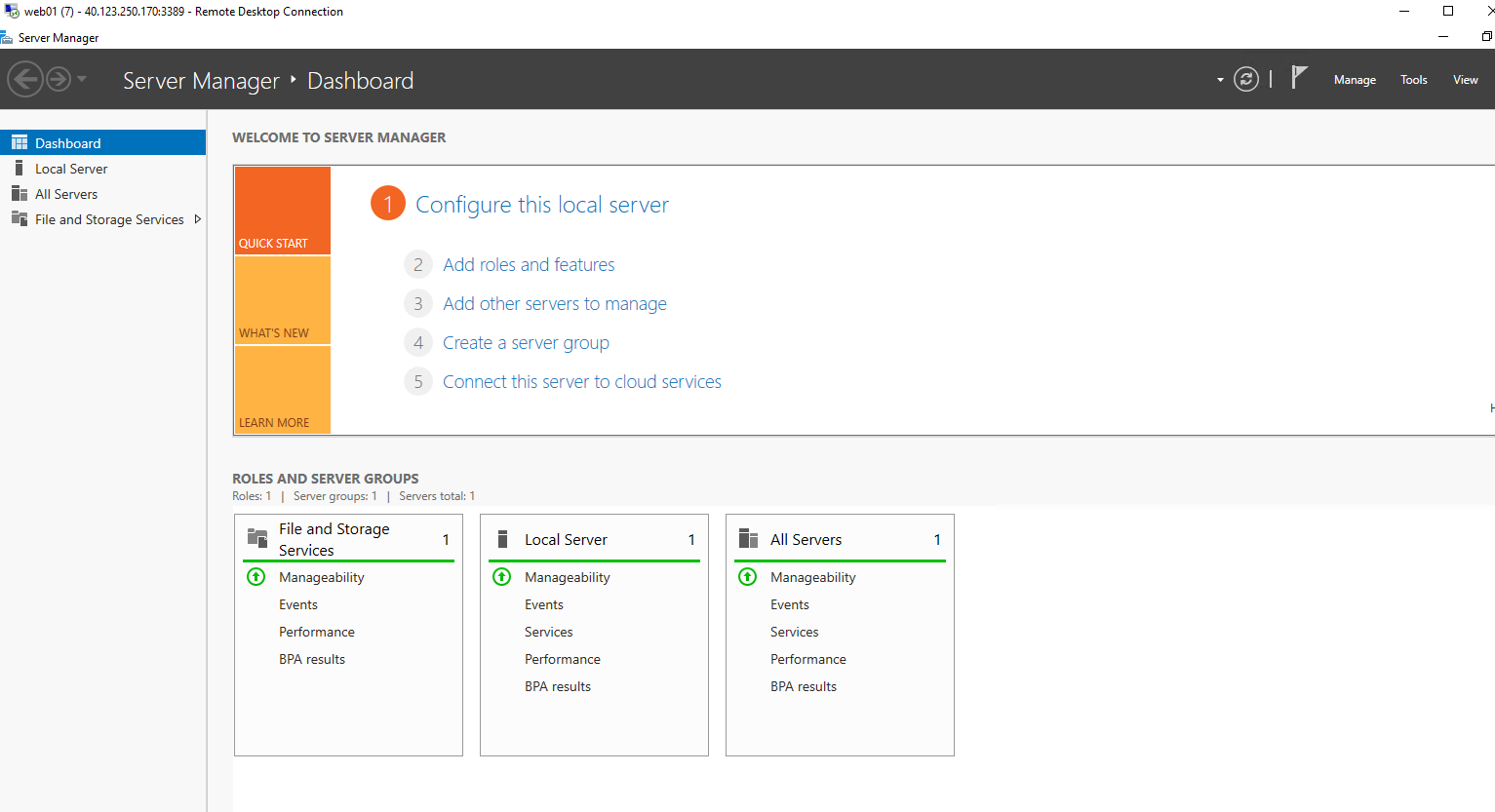The height and width of the screenshot is (812, 1495).
Task: Open Performance in File and Storage Services tile
Action: click(x=317, y=632)
